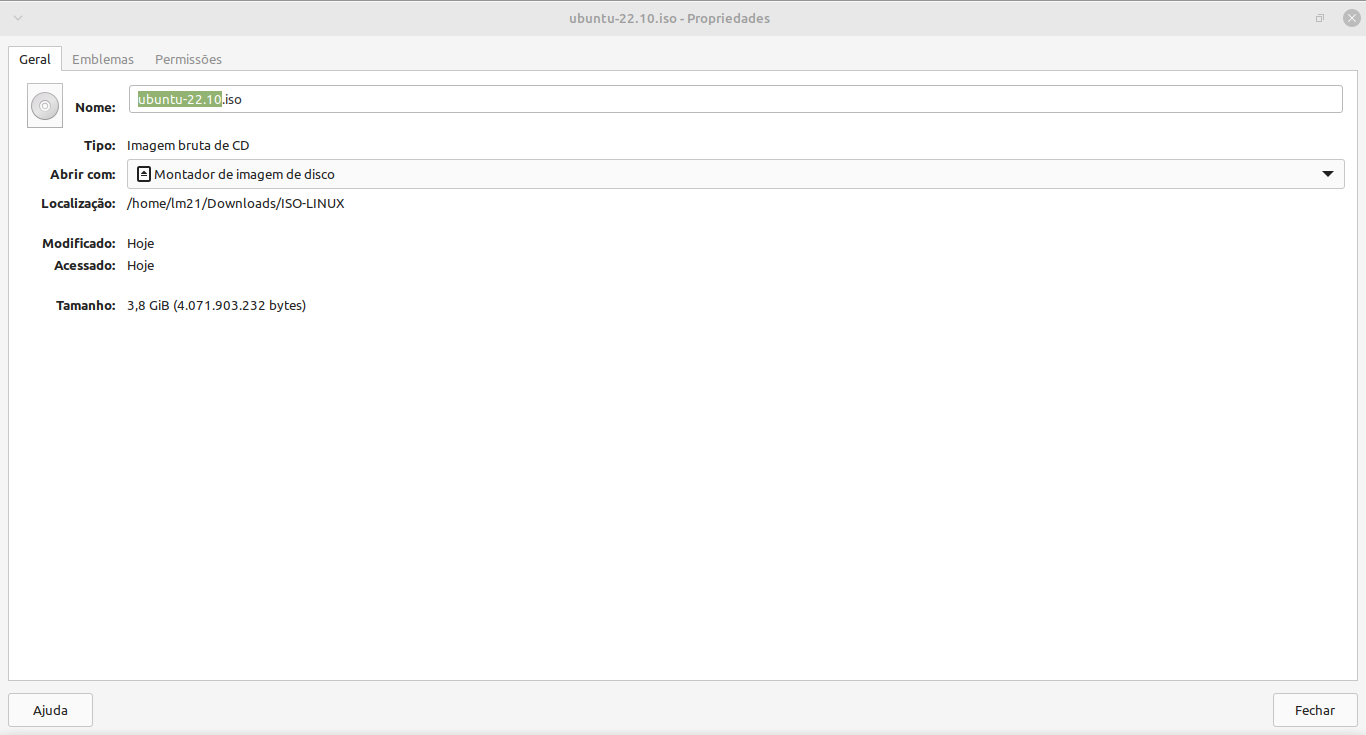Restore the window with the title bar restore icon
The width and height of the screenshot is (1366, 735).
[x=1320, y=19]
